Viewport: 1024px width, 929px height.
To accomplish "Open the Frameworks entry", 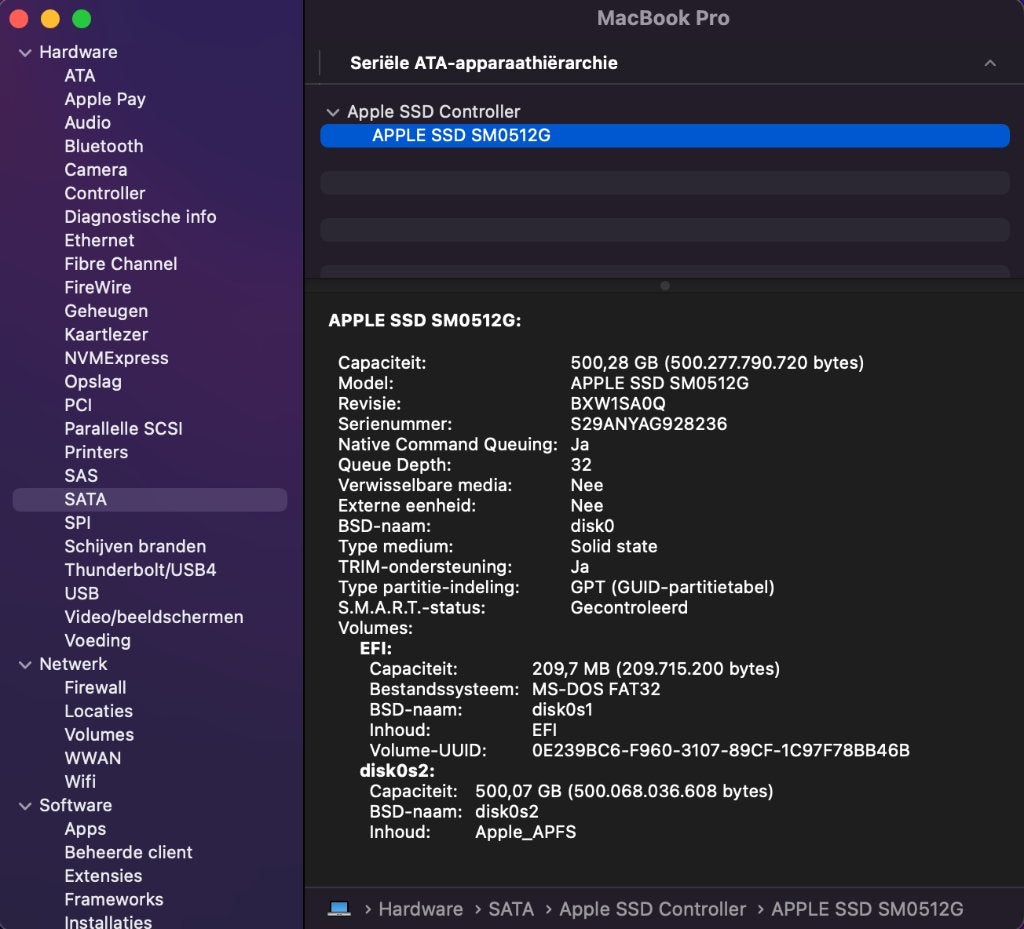I will pyautogui.click(x=114, y=900).
